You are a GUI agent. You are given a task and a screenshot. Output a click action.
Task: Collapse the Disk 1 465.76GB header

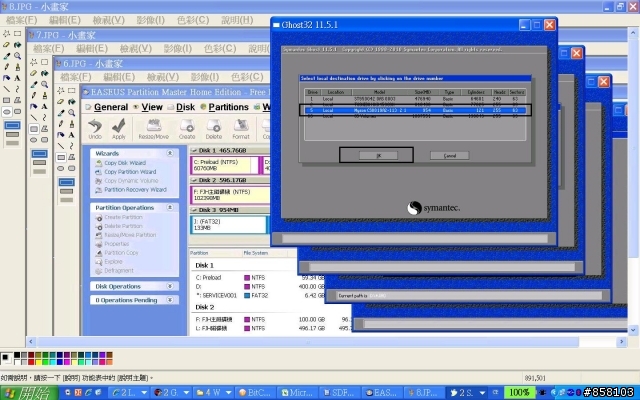click(194, 150)
